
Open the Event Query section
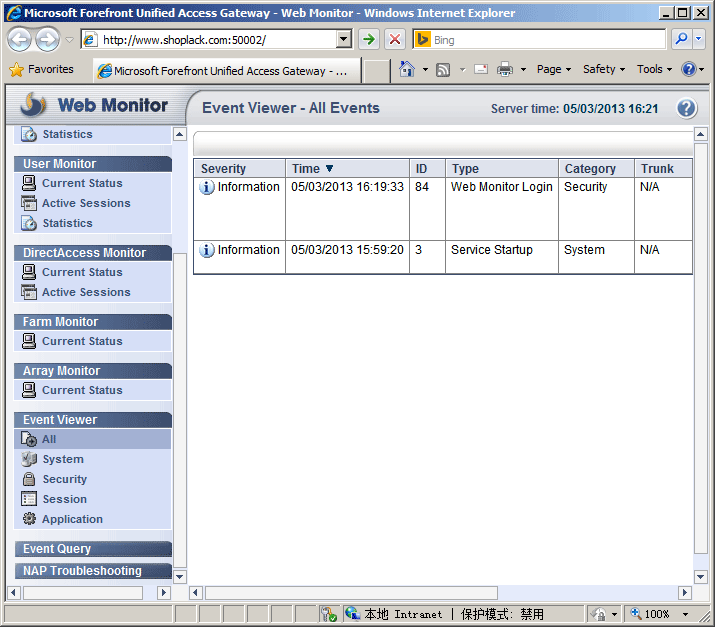(x=93, y=549)
